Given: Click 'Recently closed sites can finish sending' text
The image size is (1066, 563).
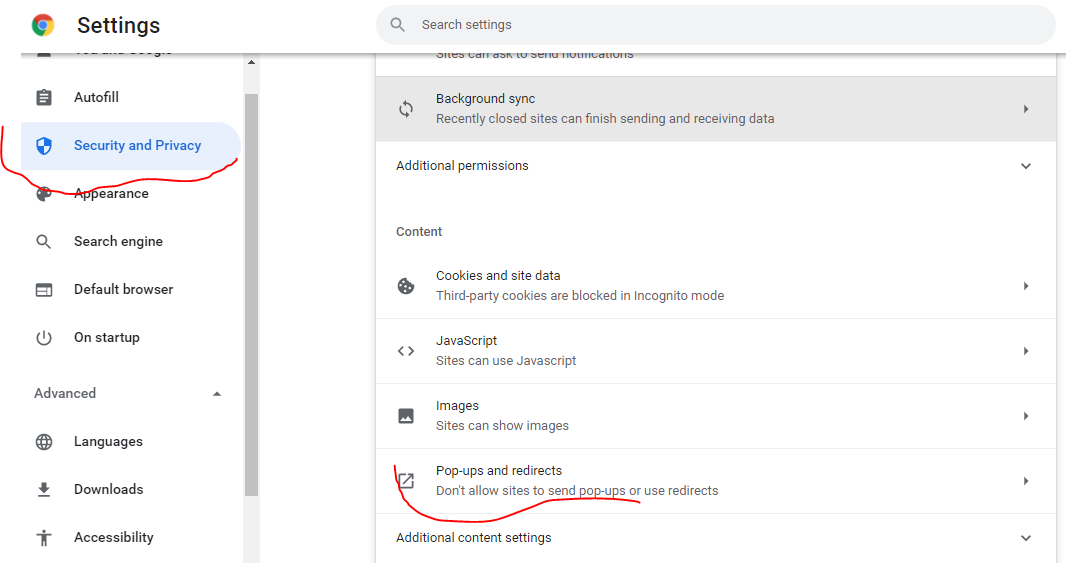Looking at the screenshot, I should (551, 119).
